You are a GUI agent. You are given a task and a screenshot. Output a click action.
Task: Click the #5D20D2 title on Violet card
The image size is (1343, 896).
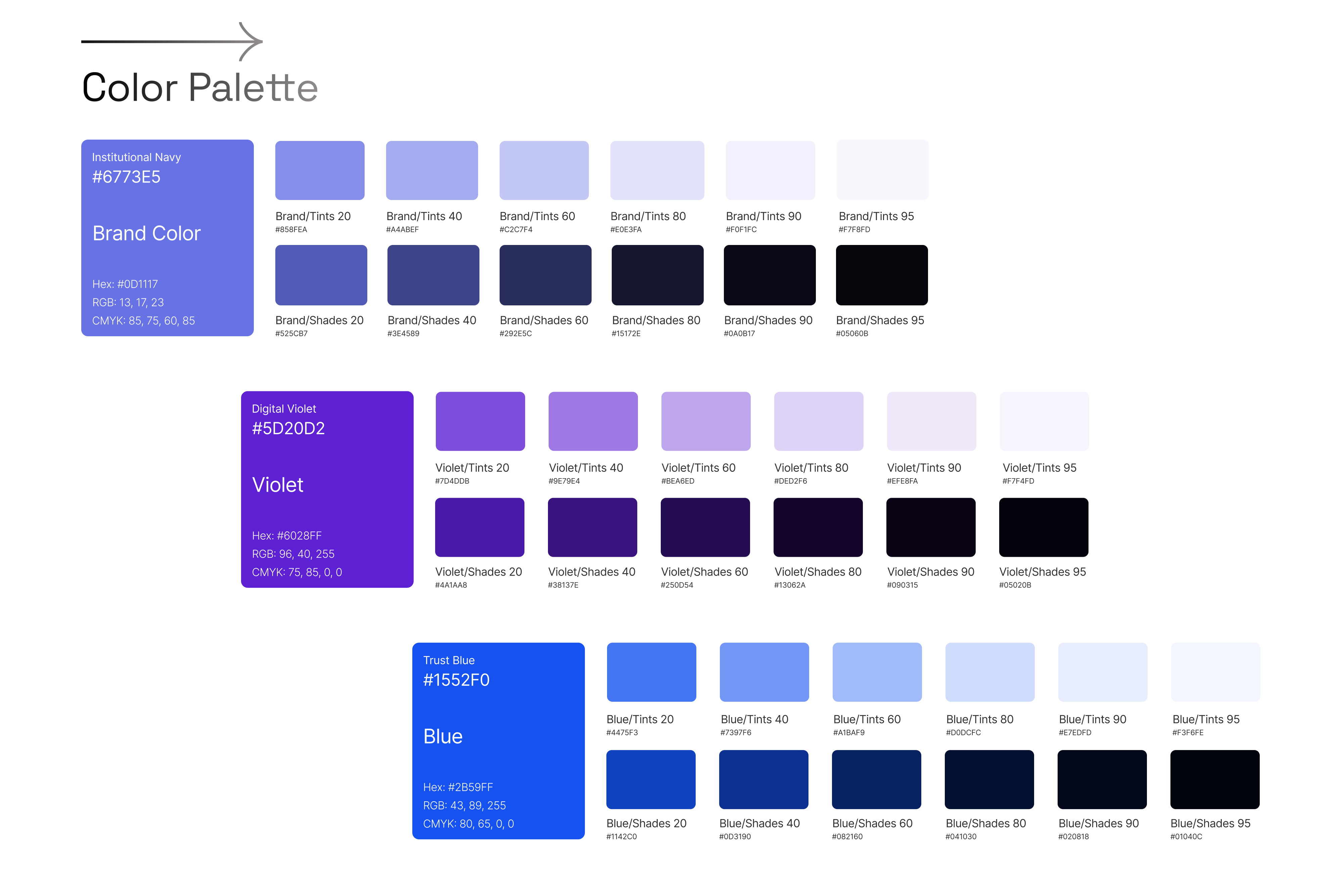tap(288, 429)
